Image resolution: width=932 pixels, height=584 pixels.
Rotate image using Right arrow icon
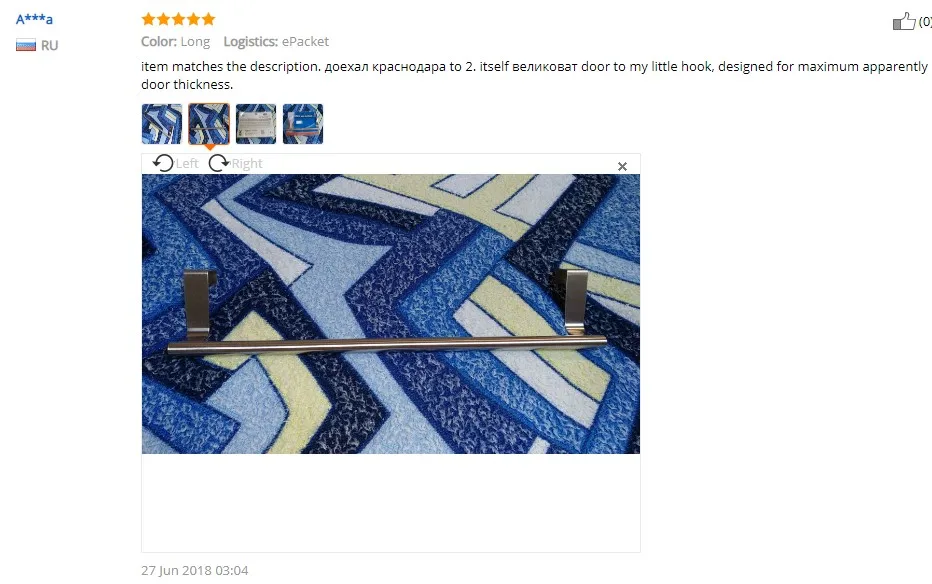(219, 163)
